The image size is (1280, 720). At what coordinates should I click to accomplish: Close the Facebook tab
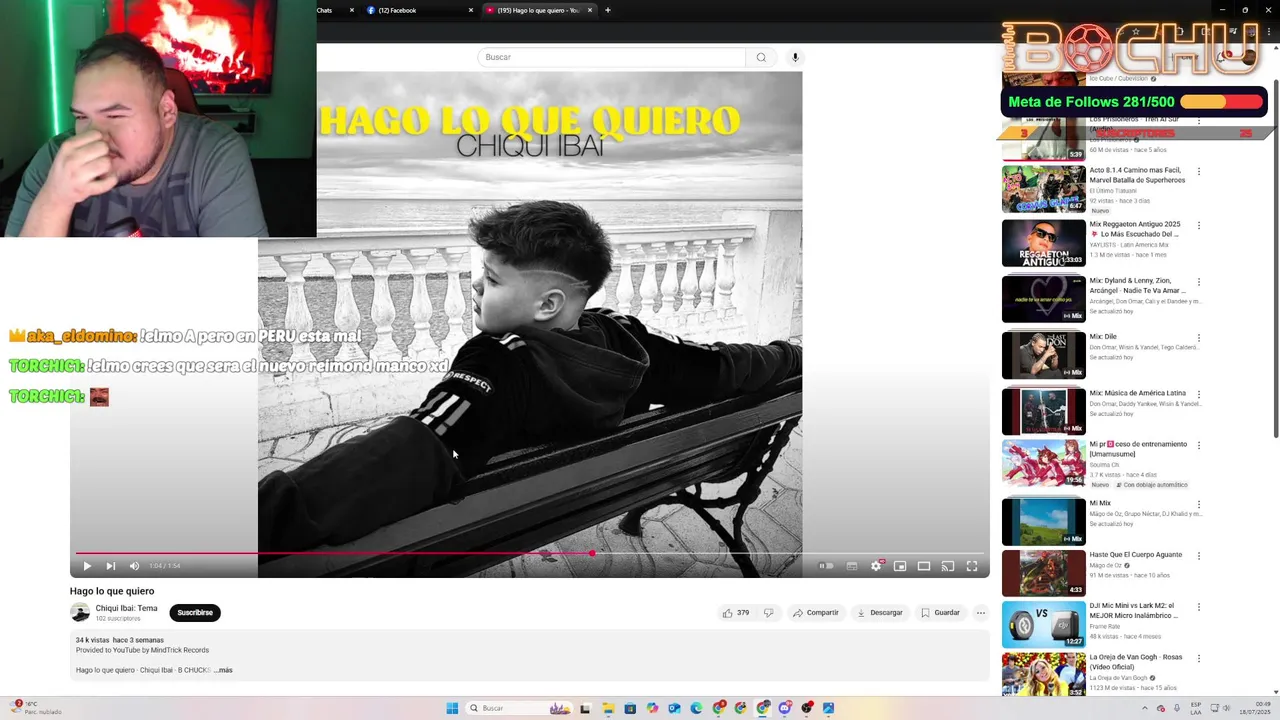point(471,10)
